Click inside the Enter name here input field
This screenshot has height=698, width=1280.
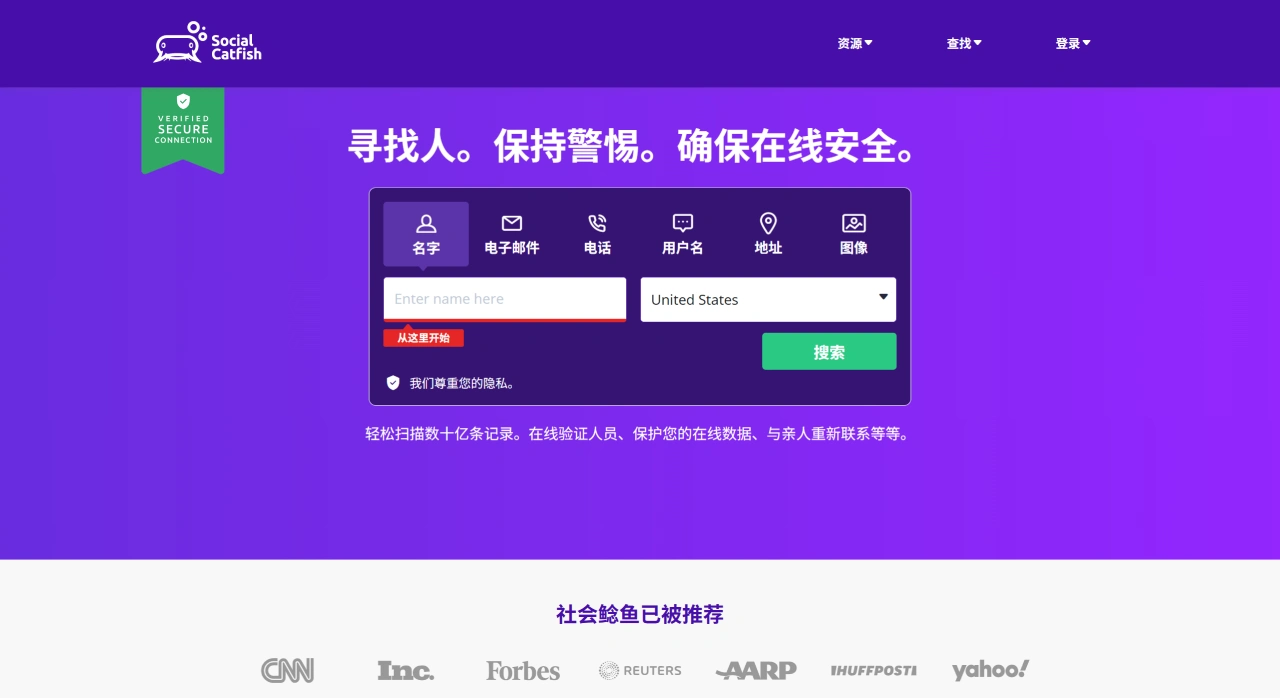coord(504,299)
